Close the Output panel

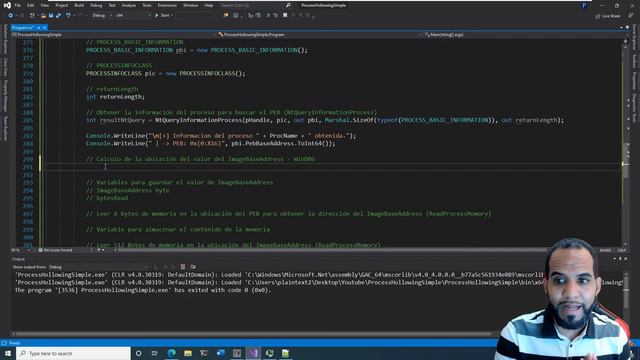click(626, 259)
